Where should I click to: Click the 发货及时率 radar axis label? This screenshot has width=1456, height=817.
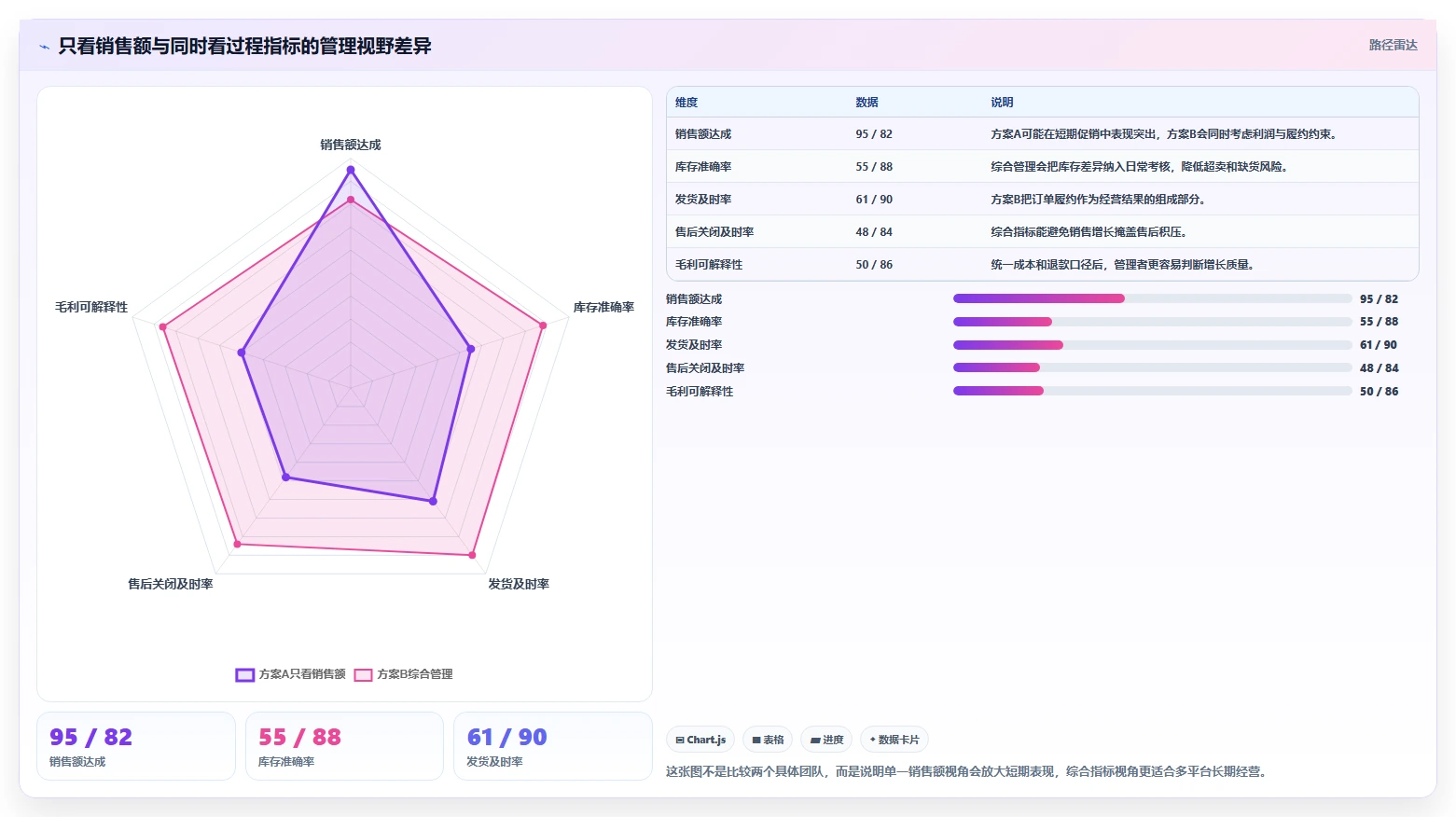click(x=519, y=584)
